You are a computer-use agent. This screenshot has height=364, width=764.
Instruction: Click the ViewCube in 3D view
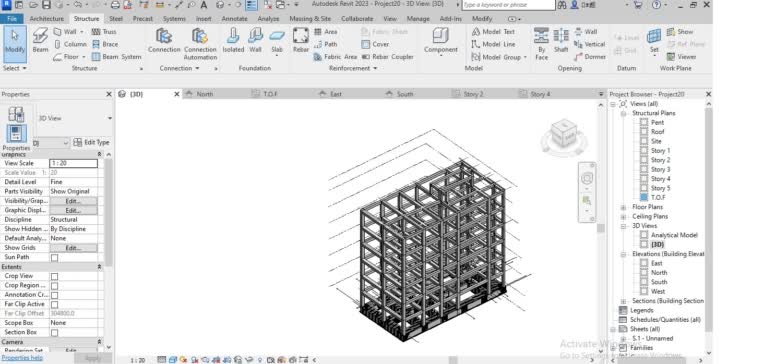pos(564,136)
